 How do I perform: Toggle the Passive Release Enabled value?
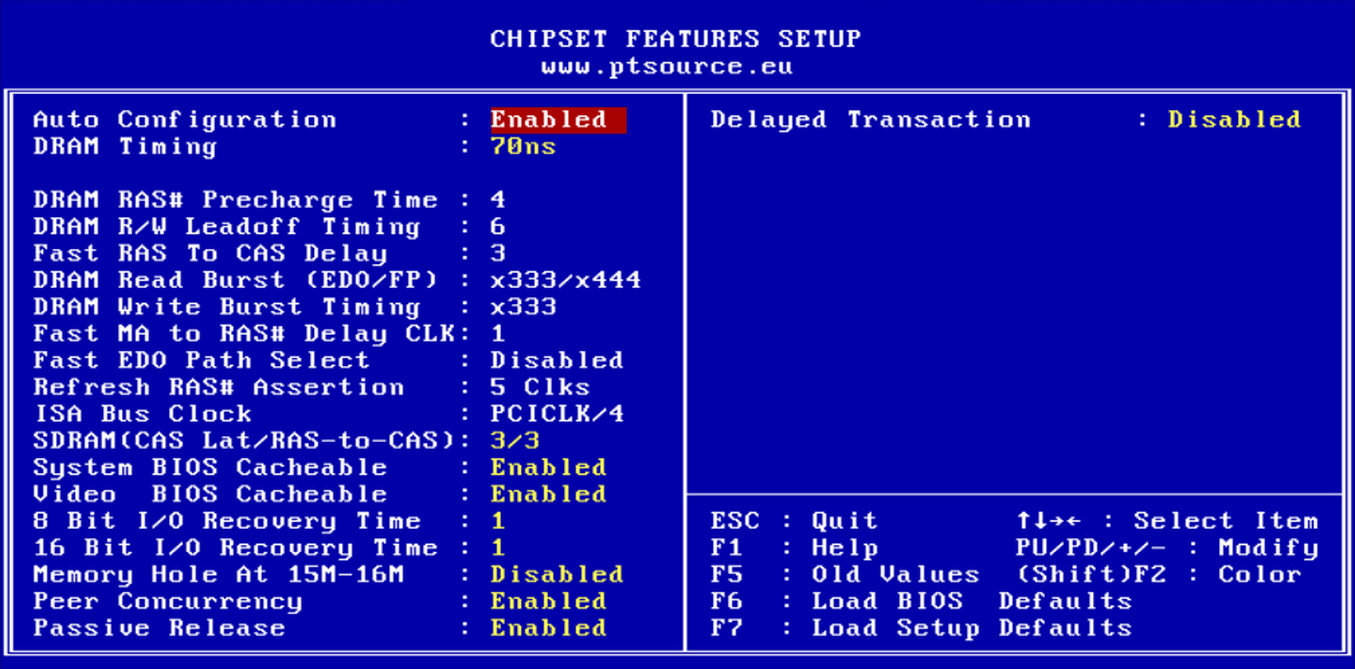pyautogui.click(x=548, y=628)
